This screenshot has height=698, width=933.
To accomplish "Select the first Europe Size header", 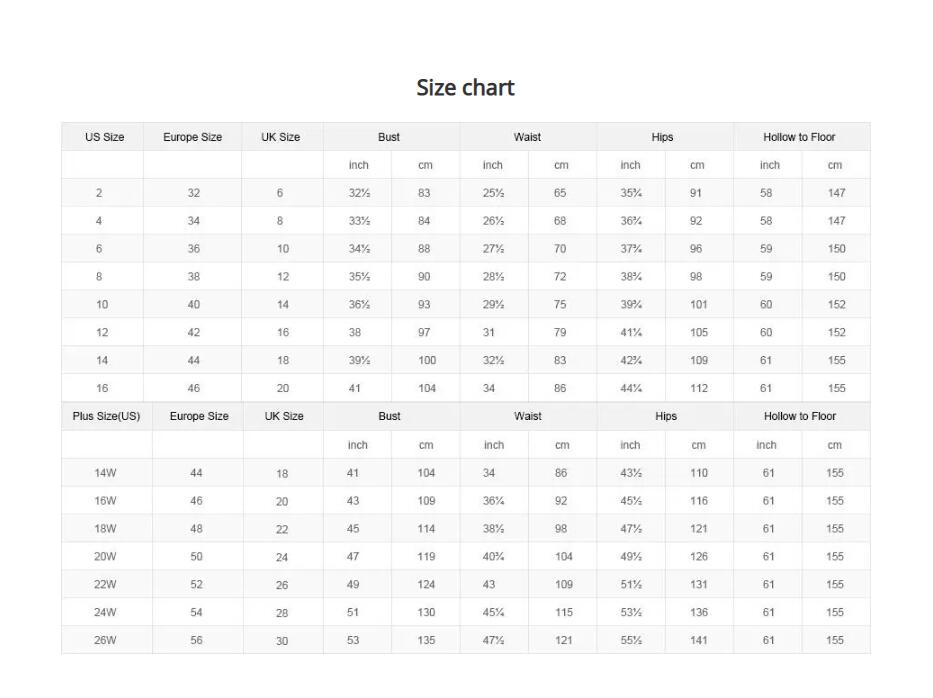I will 193,137.
